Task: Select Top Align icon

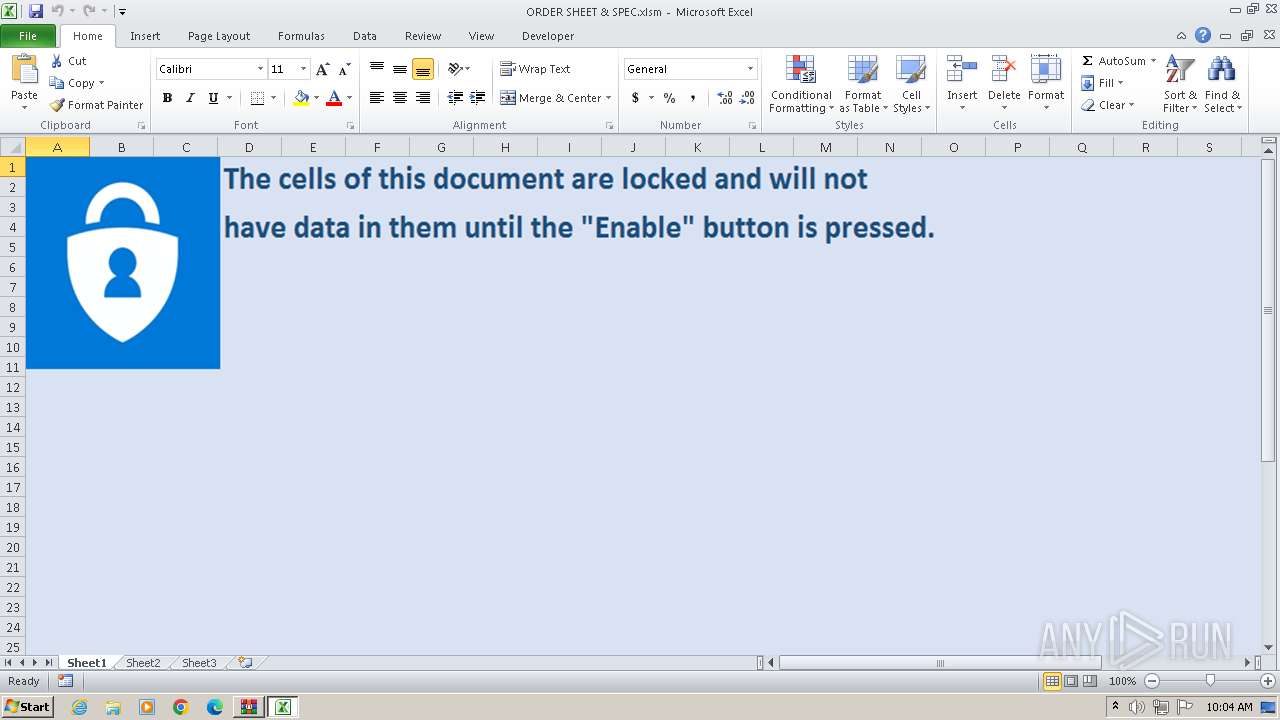Action: pos(377,69)
